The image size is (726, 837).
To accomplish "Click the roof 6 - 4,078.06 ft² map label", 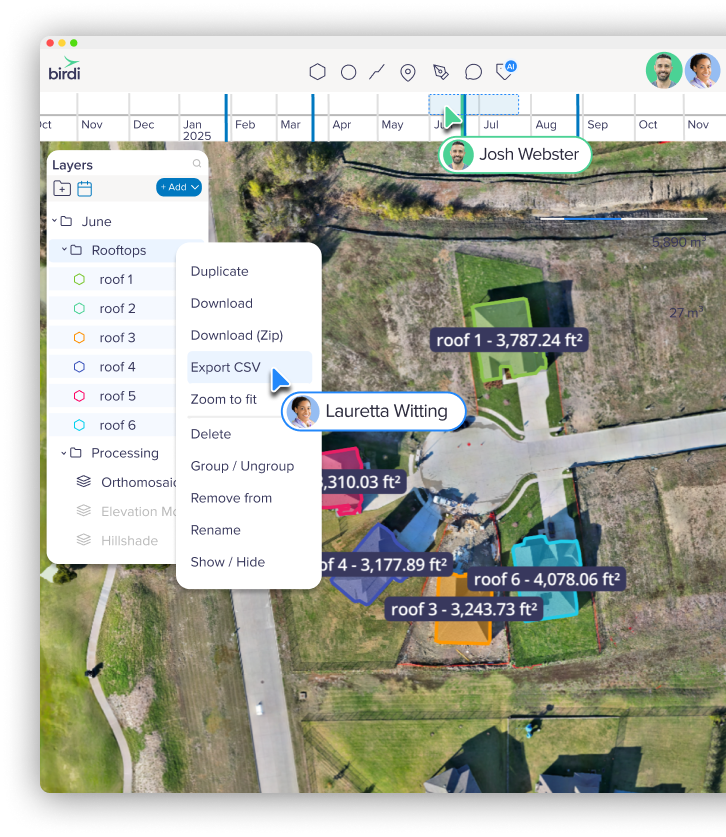I will (547, 579).
